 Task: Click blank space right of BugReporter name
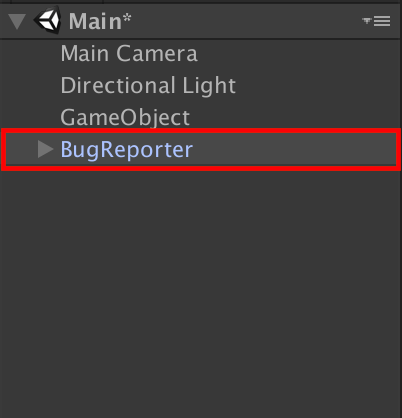click(293, 149)
